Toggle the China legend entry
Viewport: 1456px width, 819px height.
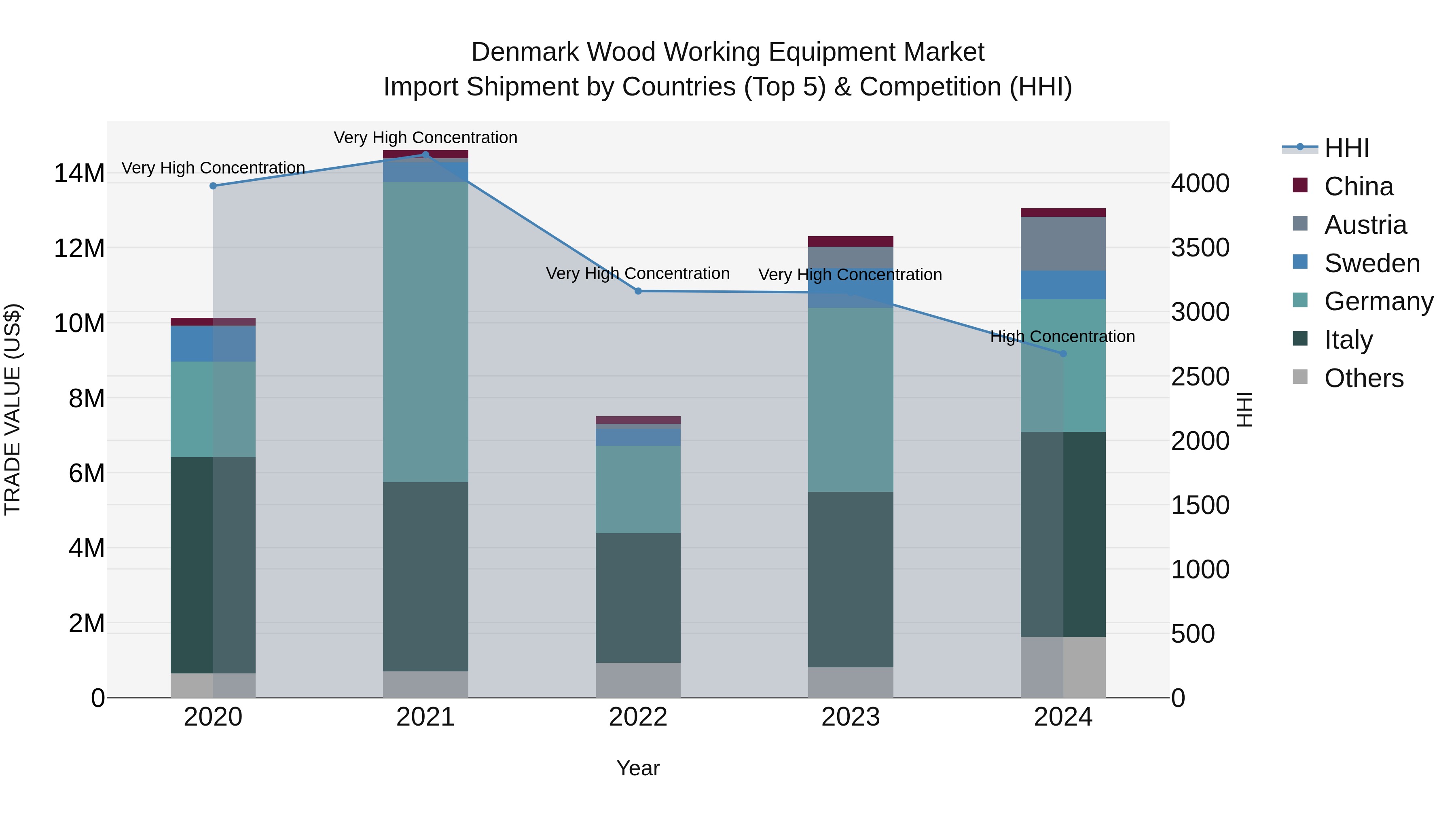pyautogui.click(x=1343, y=186)
